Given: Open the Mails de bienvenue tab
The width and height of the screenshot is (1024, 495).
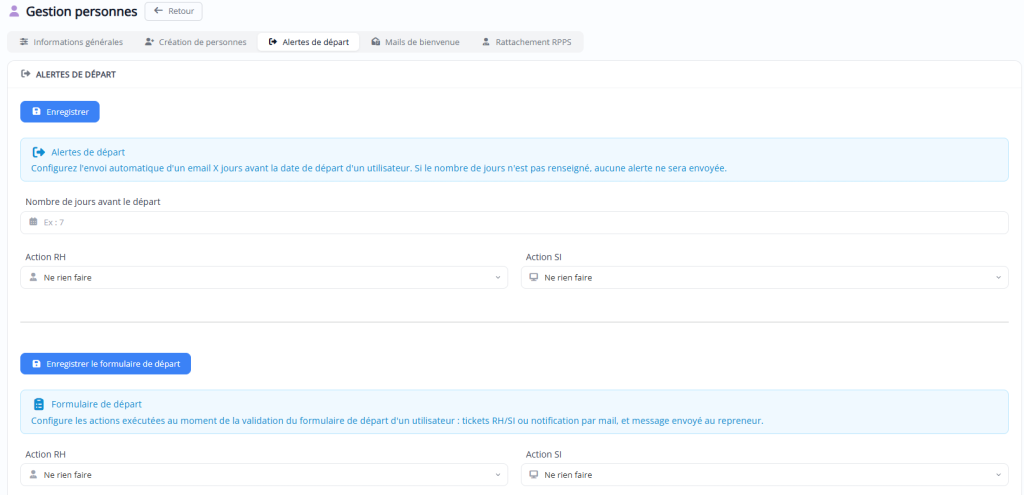Looking at the screenshot, I should pos(415,42).
